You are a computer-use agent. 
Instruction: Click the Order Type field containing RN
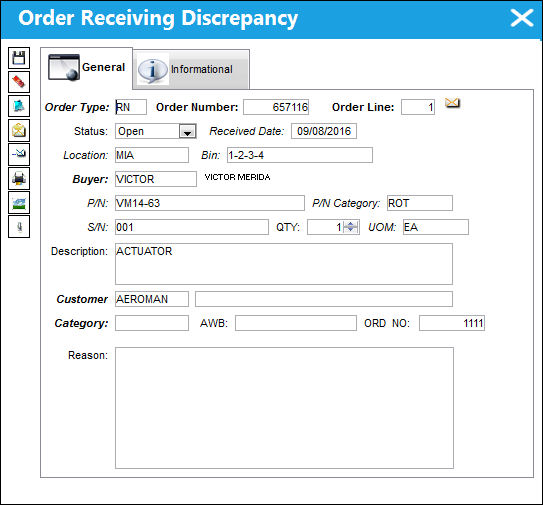coord(131,107)
